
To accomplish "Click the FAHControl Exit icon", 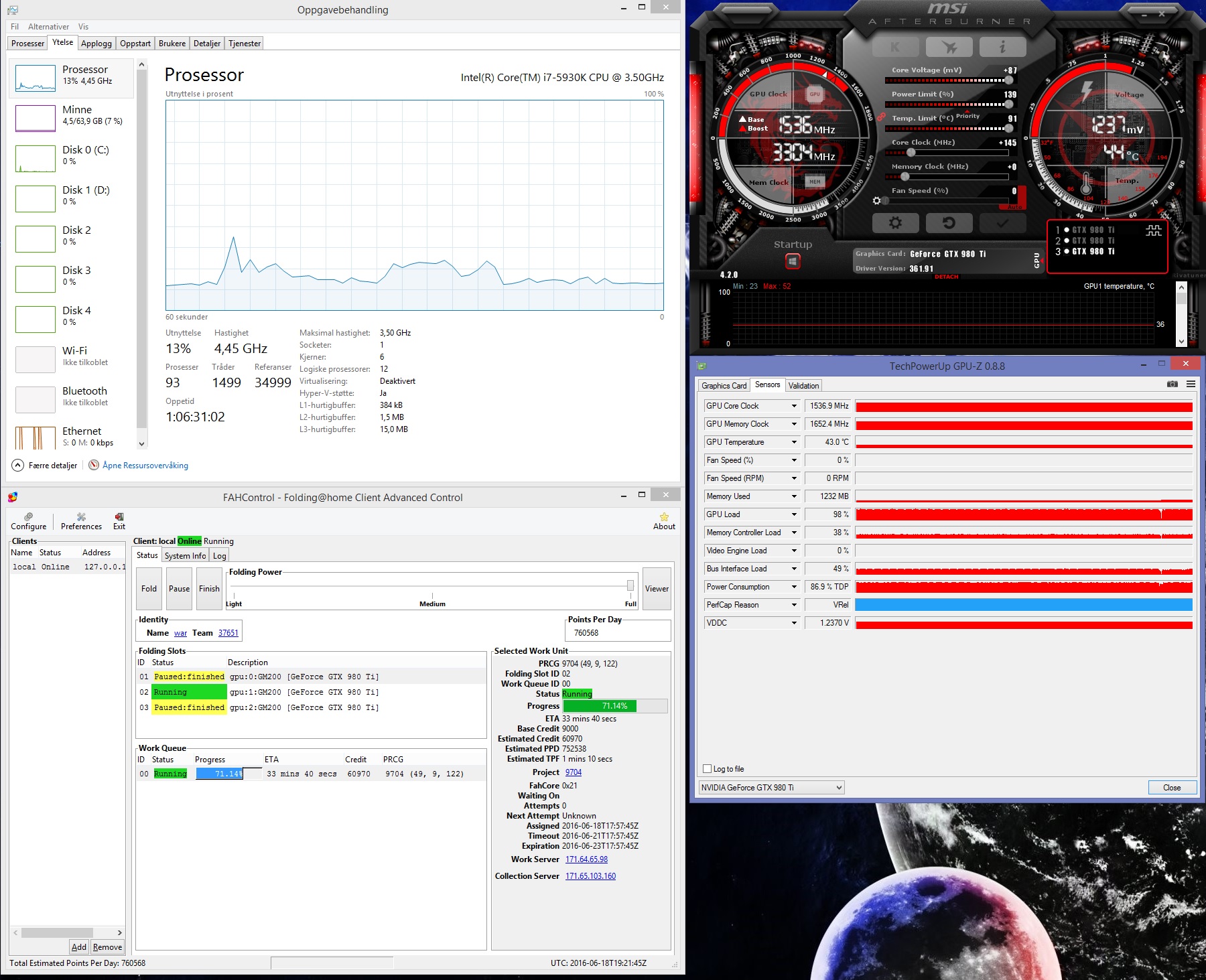I will coord(119,516).
